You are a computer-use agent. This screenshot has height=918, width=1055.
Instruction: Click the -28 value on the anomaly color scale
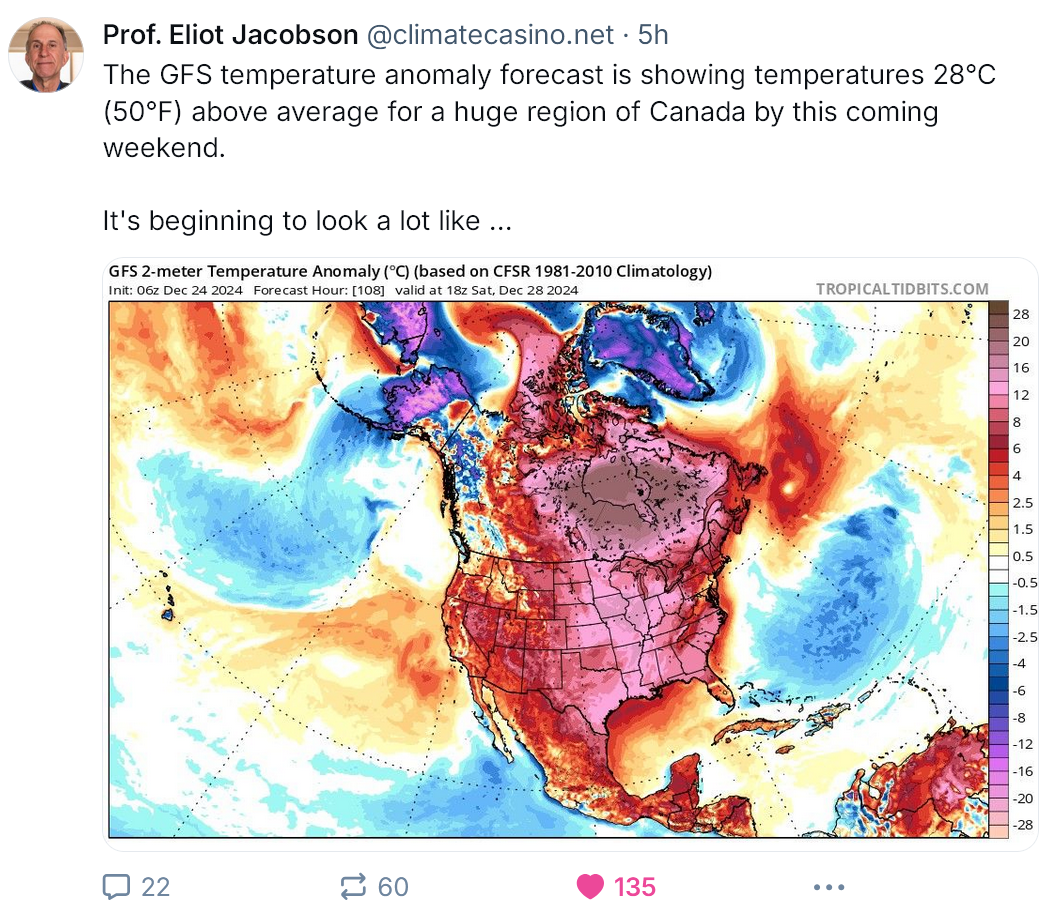(x=1023, y=824)
